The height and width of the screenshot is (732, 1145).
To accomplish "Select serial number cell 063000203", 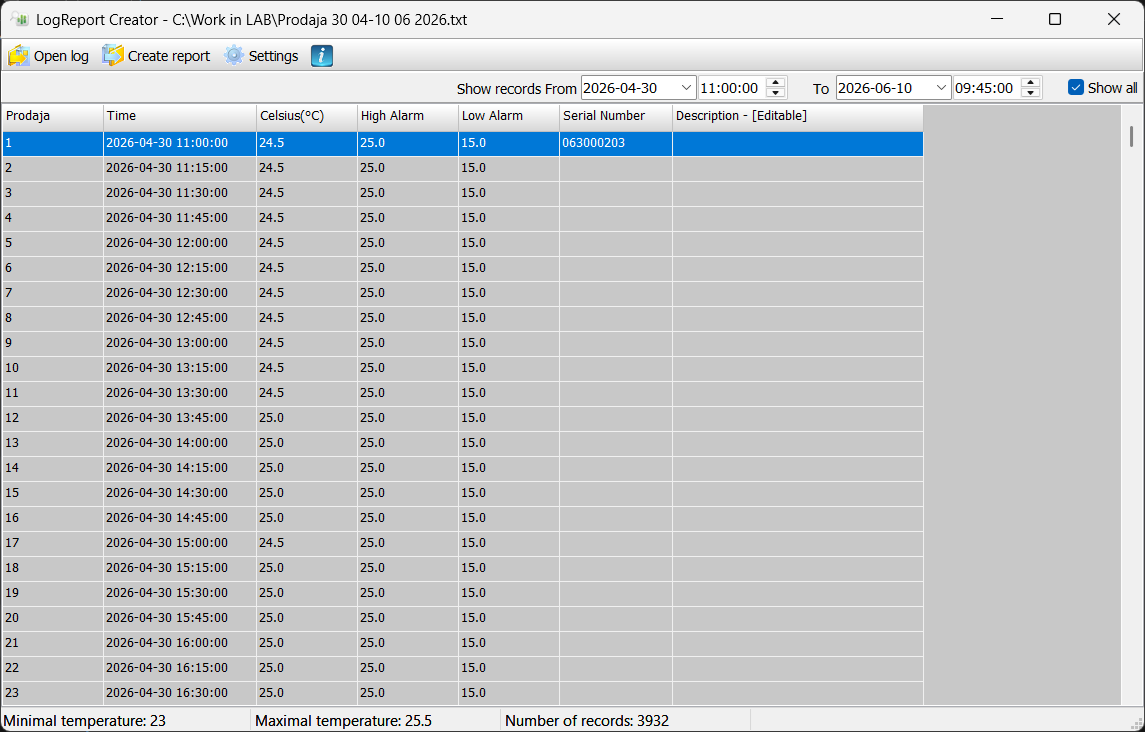I will point(616,143).
